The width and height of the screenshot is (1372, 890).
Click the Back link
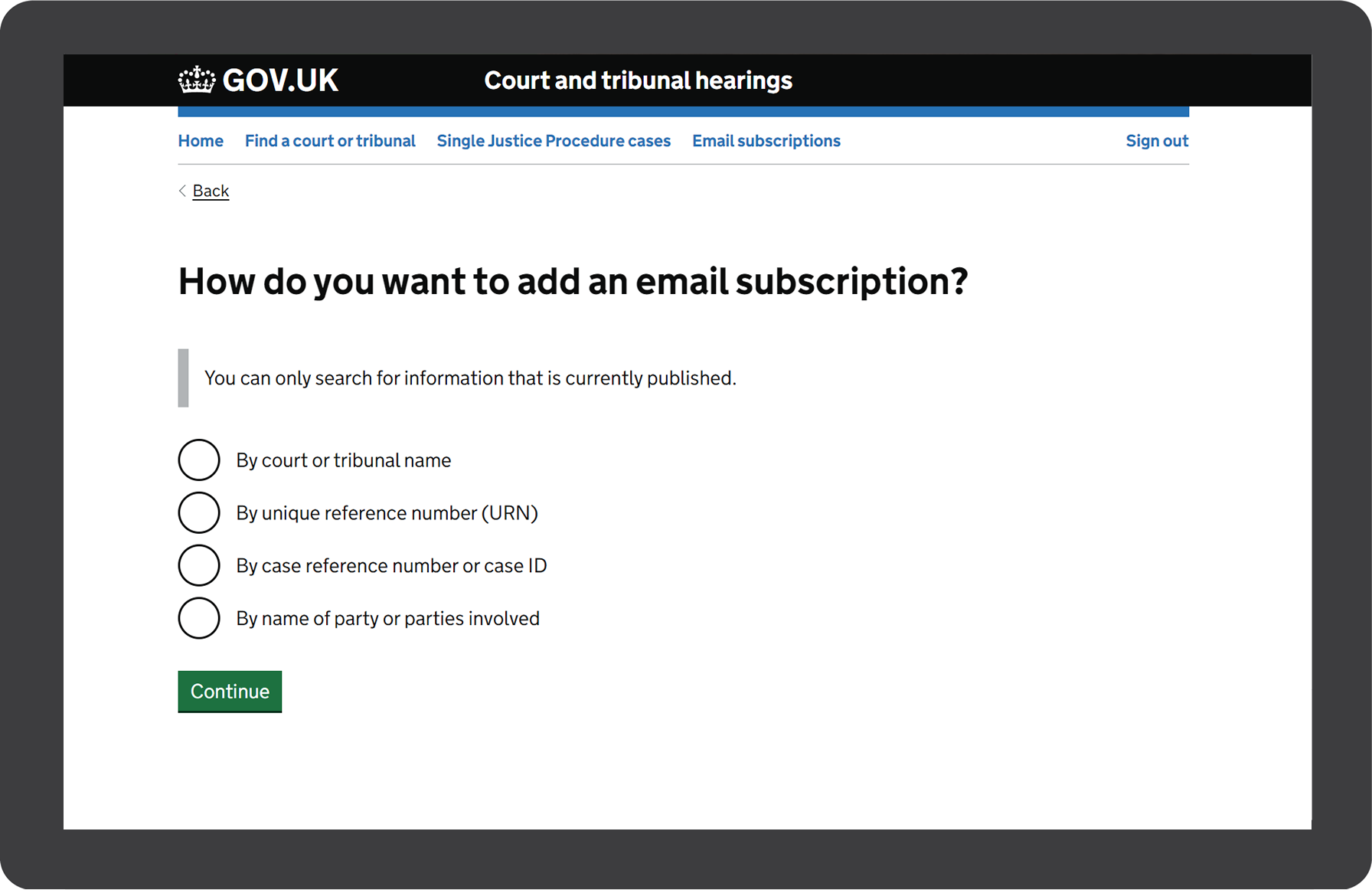click(211, 191)
